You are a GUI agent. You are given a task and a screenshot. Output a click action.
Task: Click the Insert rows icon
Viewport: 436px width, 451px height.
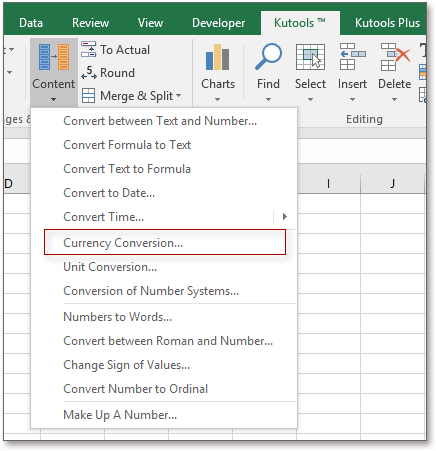(x=352, y=56)
